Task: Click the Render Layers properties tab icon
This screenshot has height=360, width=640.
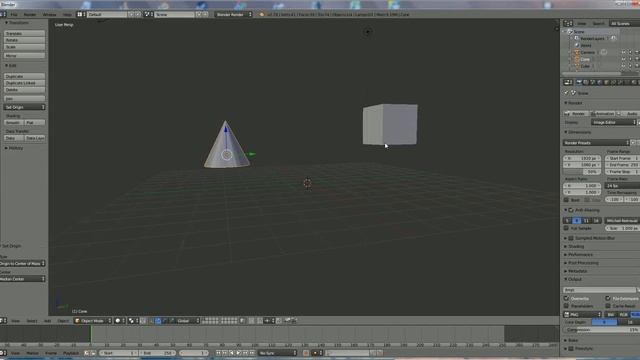Action: coord(586,82)
